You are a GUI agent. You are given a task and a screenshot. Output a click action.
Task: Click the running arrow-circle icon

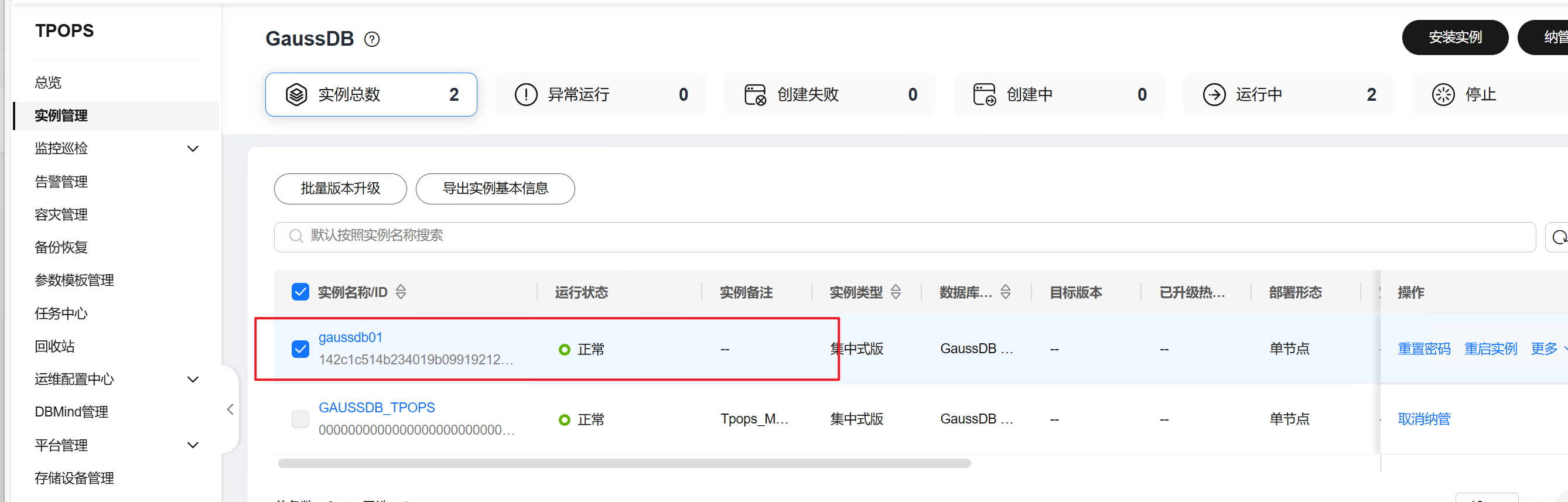(x=1214, y=95)
